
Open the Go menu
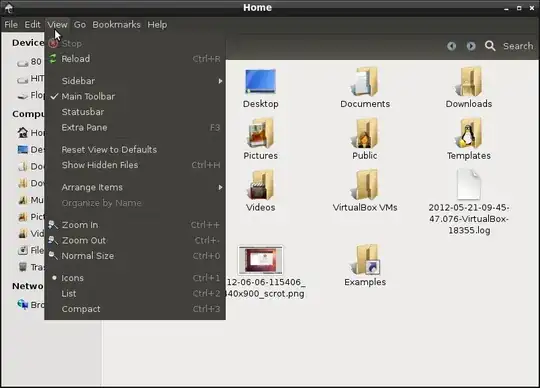point(80,25)
